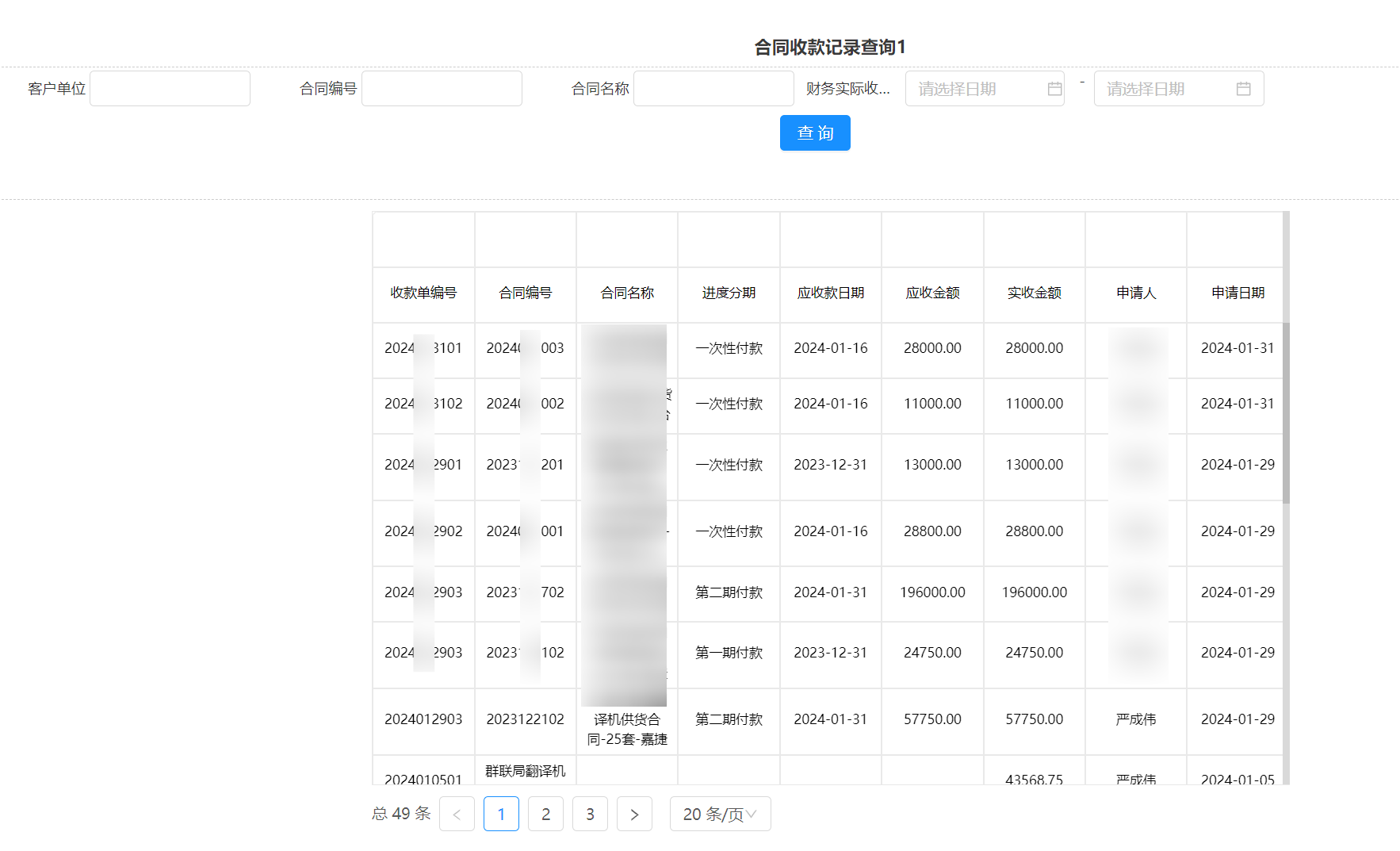
Task: Click the 196000.00 应收金额 cell
Action: coord(932,592)
